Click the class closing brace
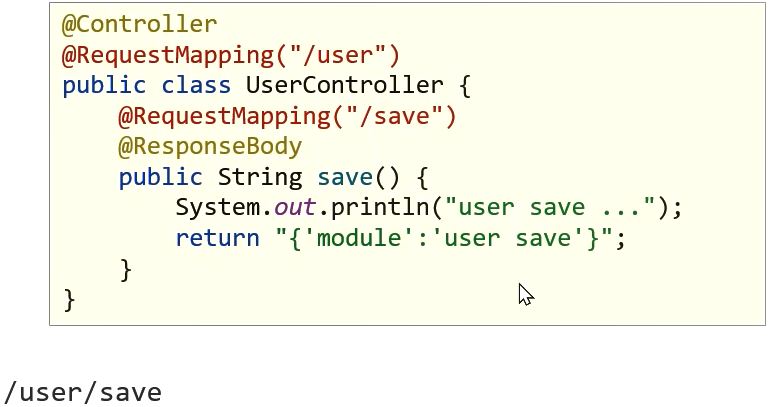Image resolution: width=771 pixels, height=407 pixels. tap(69, 300)
